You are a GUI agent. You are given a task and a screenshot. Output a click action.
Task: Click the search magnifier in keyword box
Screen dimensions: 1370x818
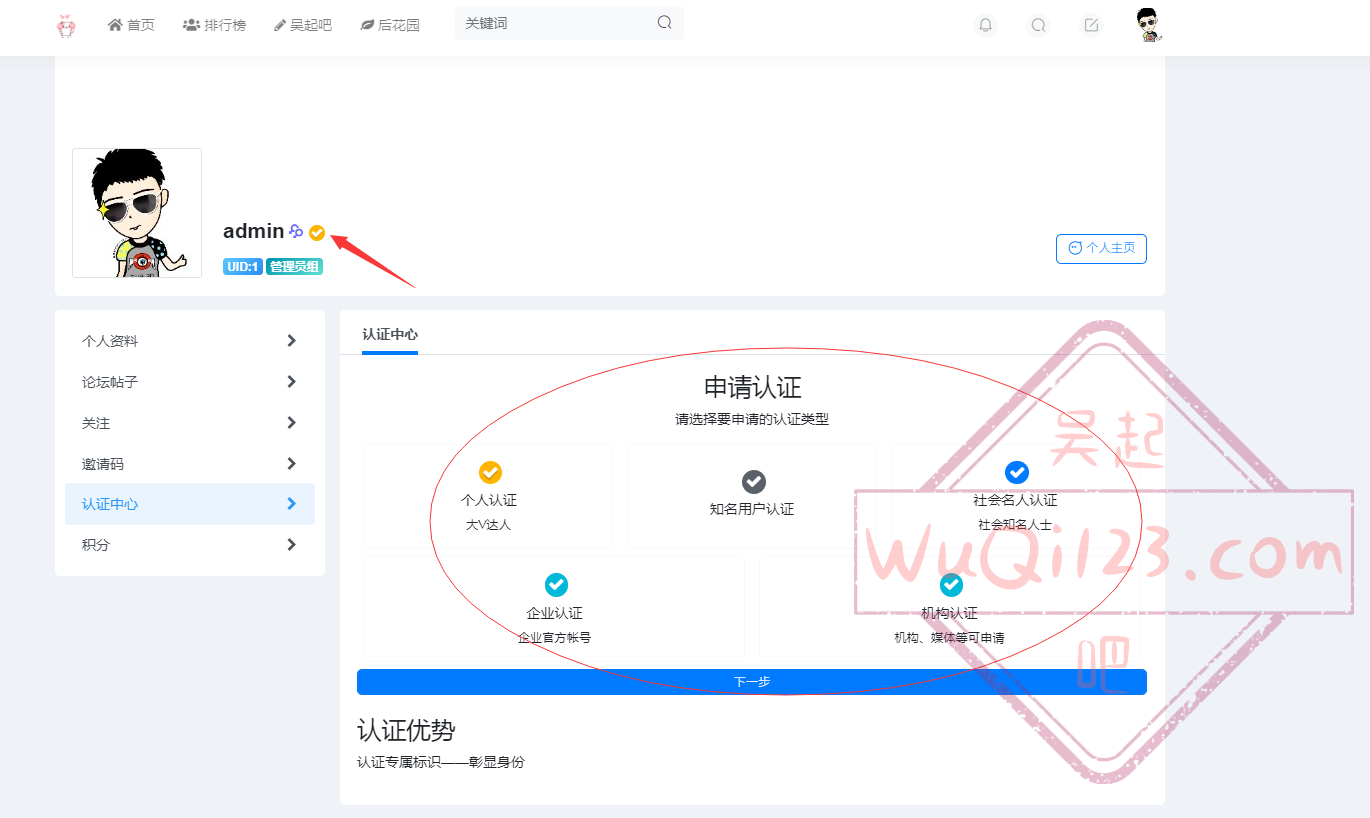[x=665, y=23]
